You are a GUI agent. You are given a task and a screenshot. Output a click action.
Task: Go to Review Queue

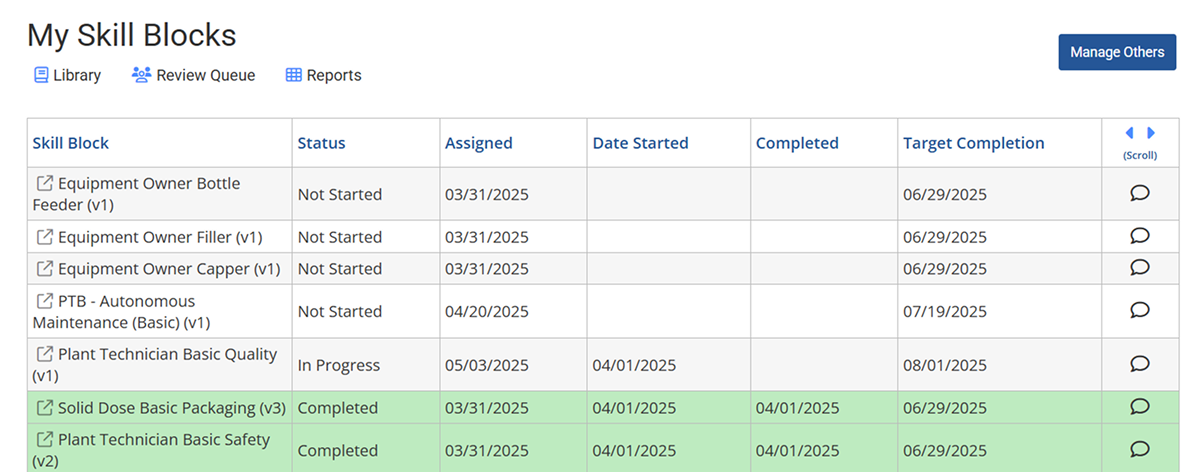click(x=194, y=75)
